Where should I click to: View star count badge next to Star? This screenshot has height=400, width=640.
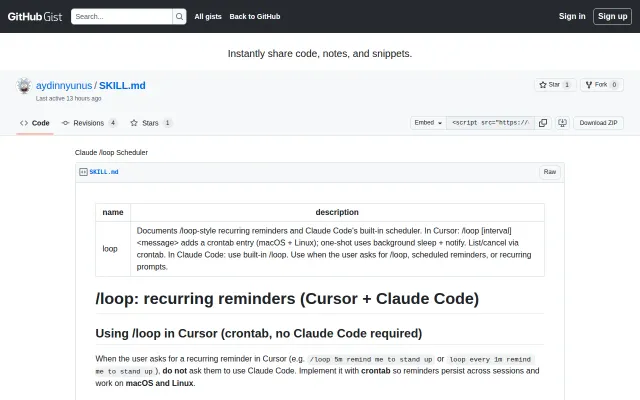[567, 85]
